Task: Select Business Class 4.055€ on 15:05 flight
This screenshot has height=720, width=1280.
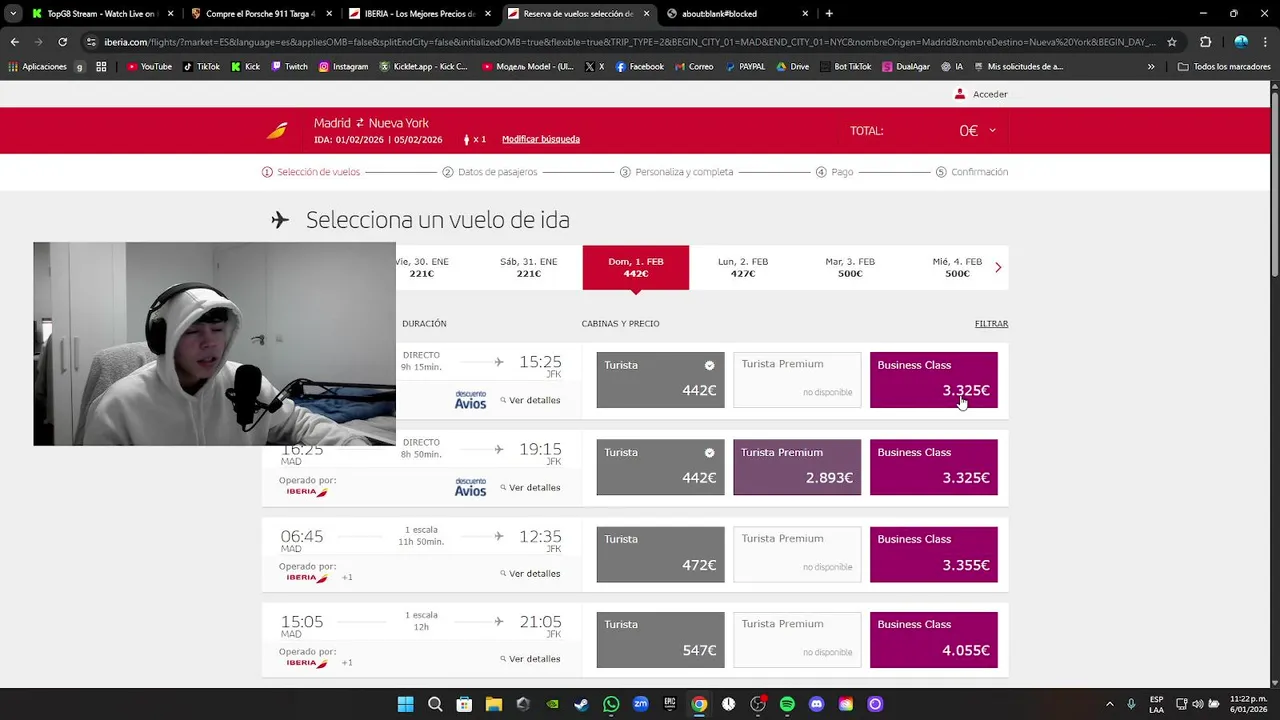Action: click(933, 640)
